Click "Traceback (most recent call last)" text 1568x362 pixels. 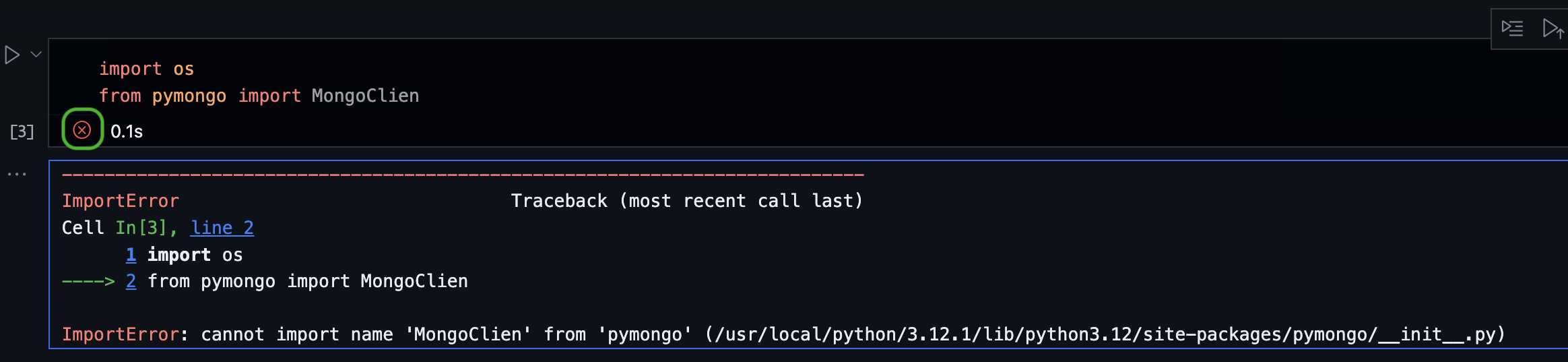coord(686,201)
